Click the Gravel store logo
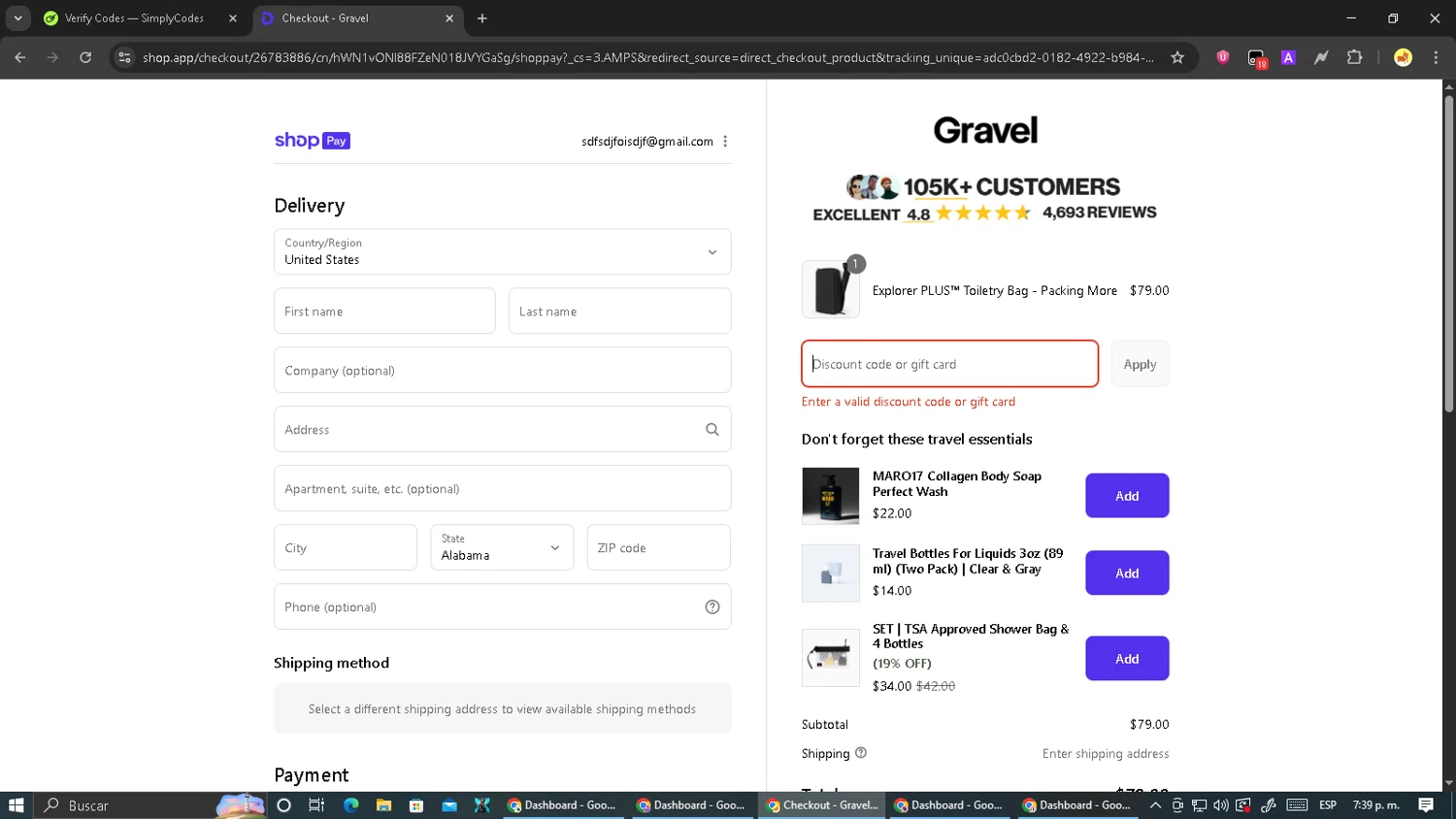 [985, 130]
